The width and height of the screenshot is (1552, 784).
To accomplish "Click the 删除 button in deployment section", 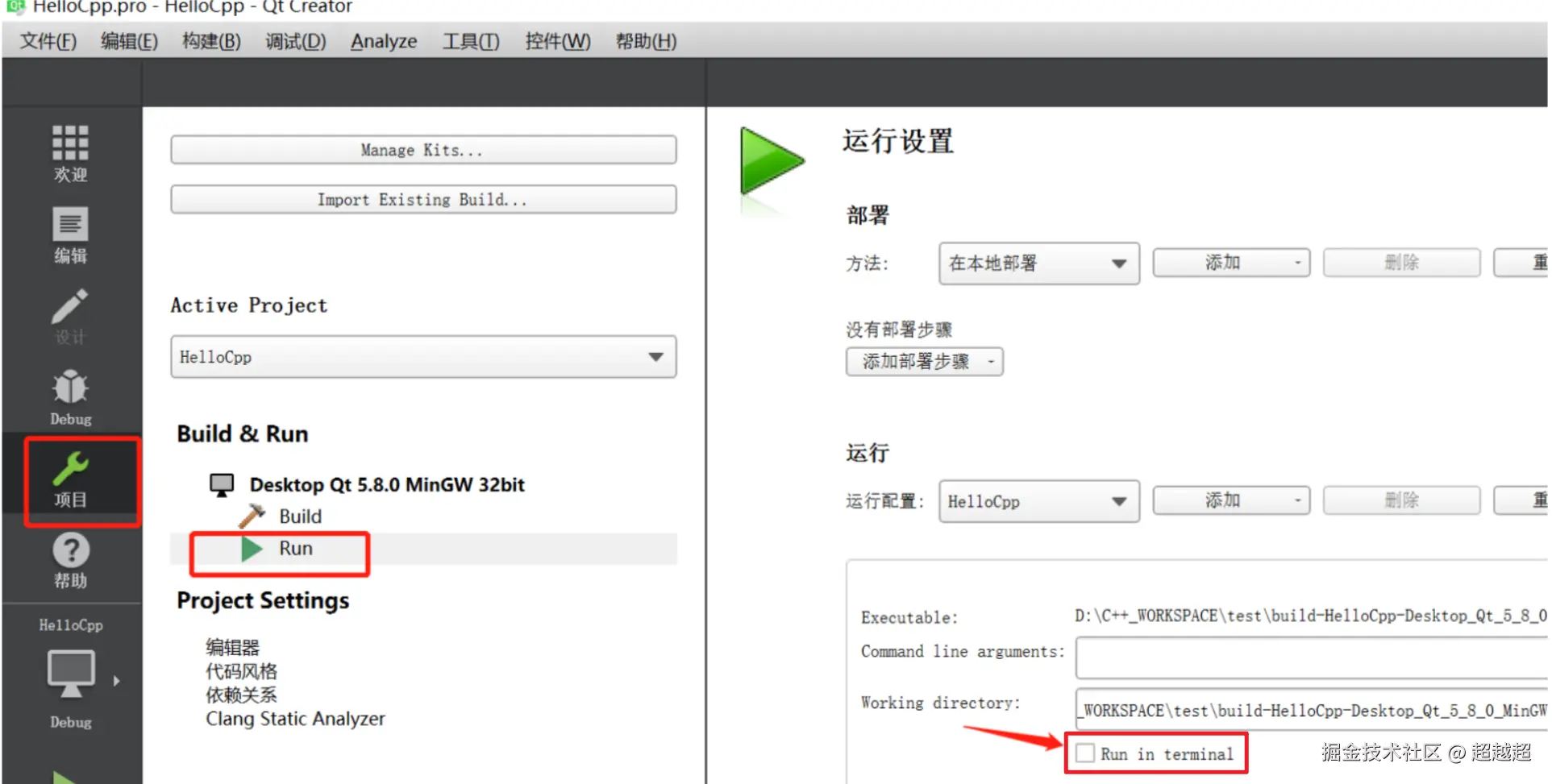I will [1401, 263].
